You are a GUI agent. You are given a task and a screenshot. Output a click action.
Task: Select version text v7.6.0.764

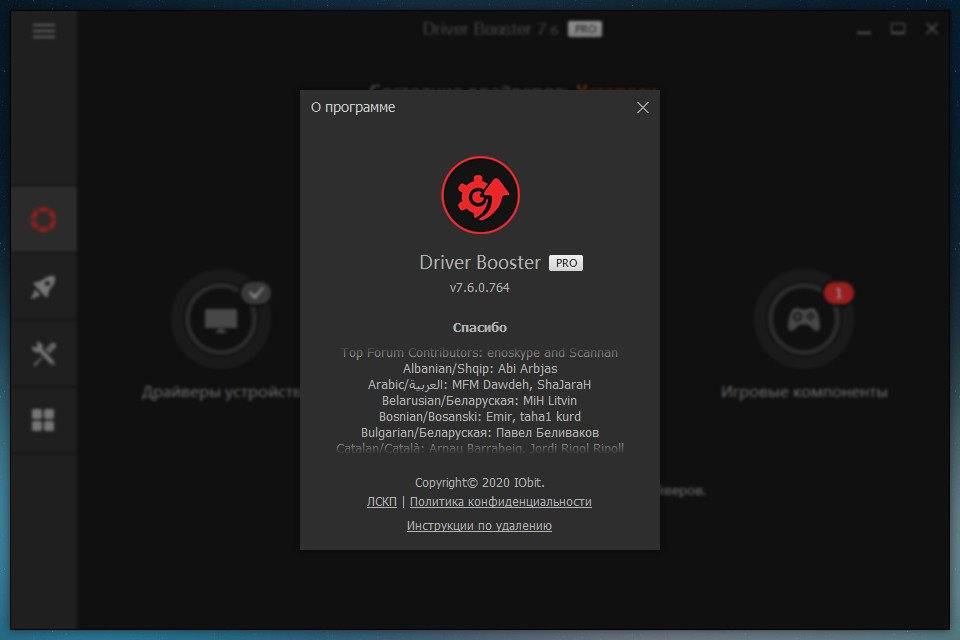click(x=479, y=287)
